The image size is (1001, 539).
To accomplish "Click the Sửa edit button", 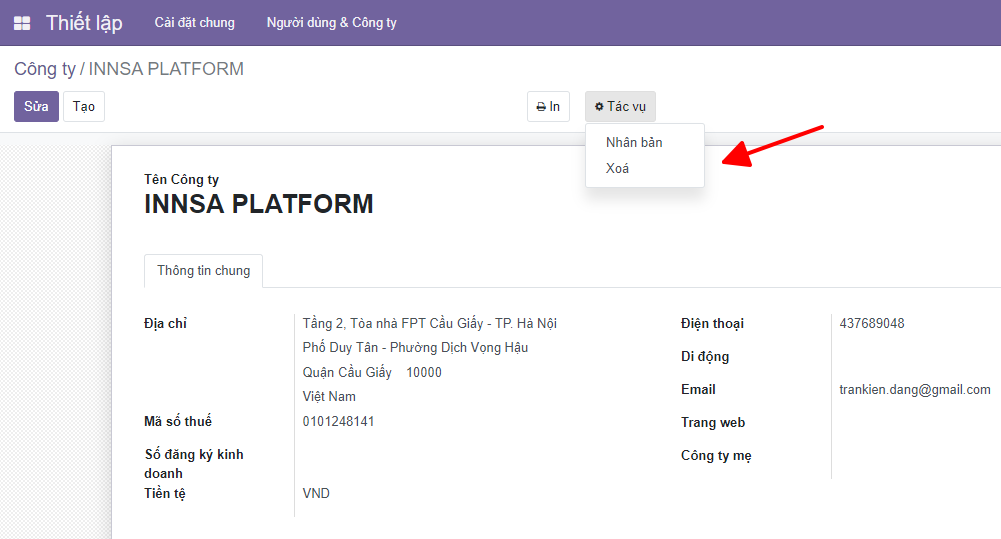I will (x=36, y=106).
